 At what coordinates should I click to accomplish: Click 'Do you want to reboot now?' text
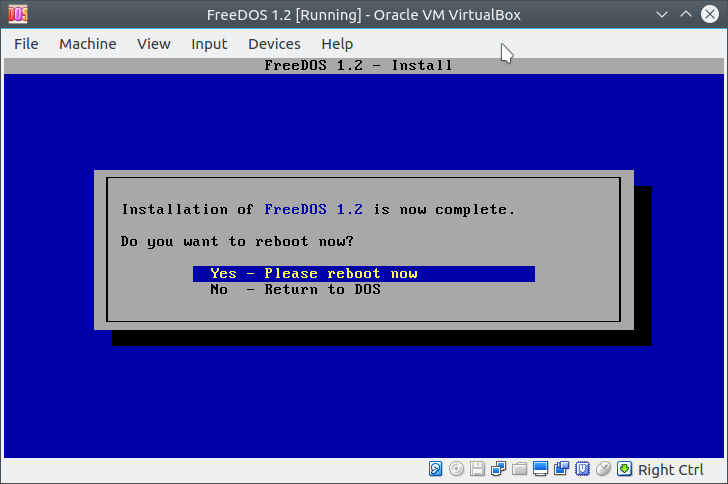pos(237,242)
